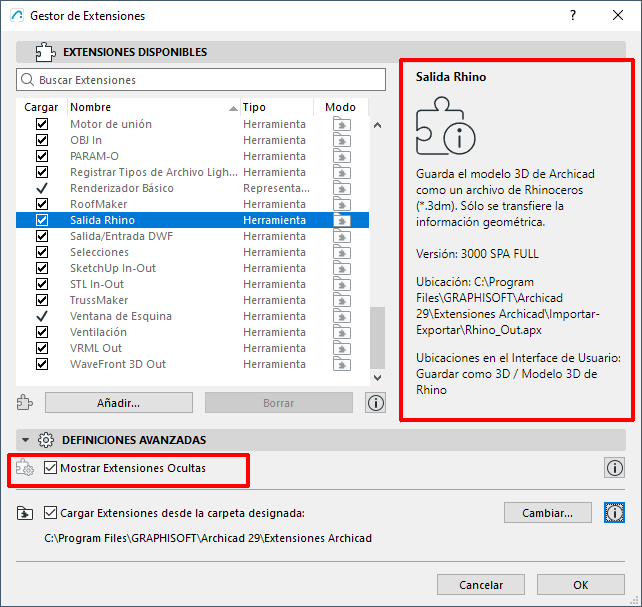
Task: Toggle the VRML Out load checkbox
Action: pos(42,348)
